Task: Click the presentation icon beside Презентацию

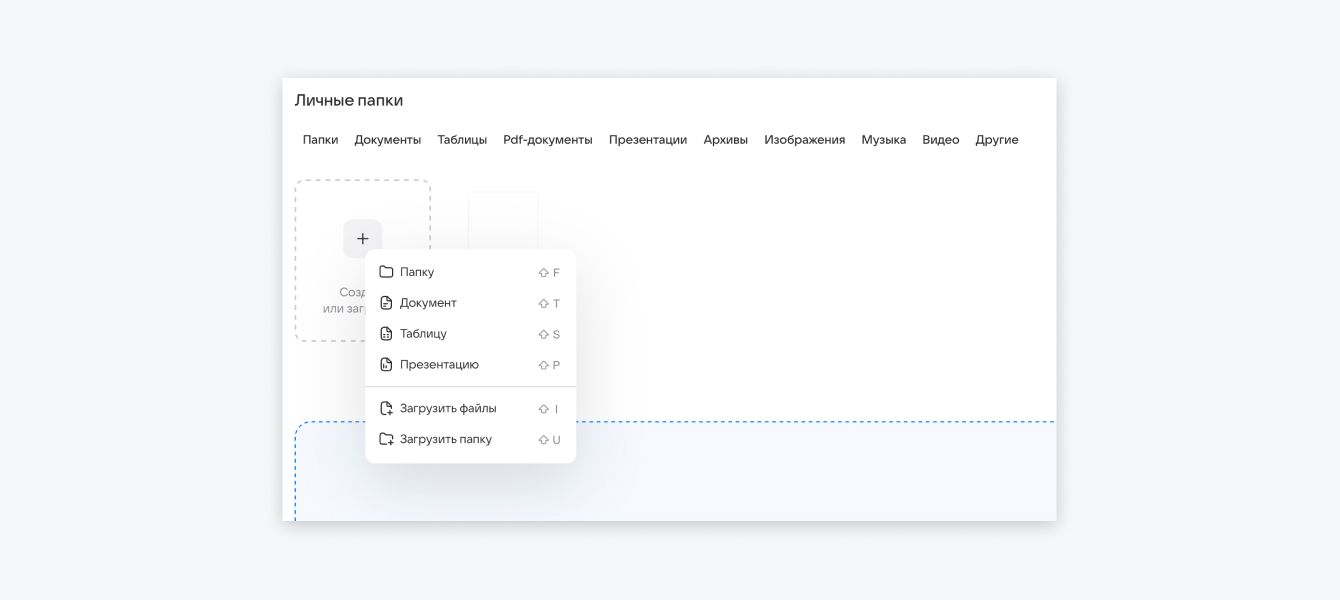Action: tap(386, 365)
